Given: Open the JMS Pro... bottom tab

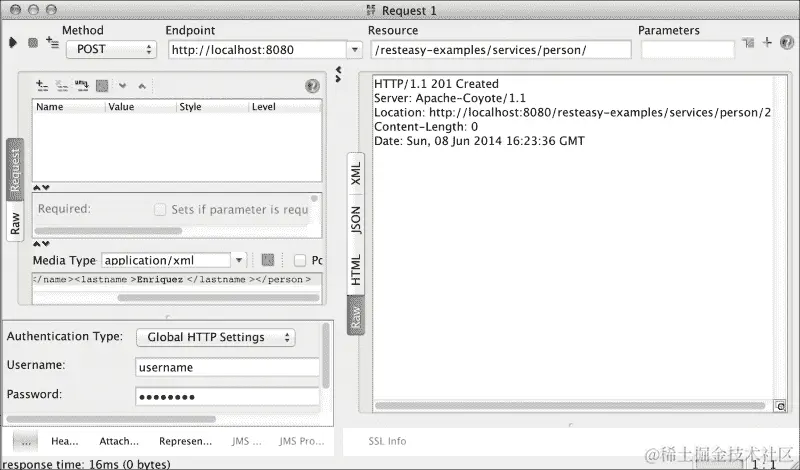Looking at the screenshot, I should click(302, 441).
